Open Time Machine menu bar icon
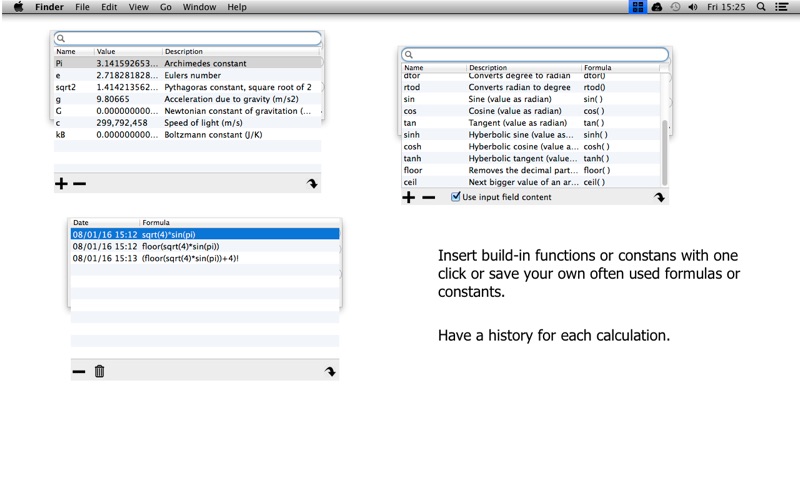The height and width of the screenshot is (500, 800). (x=675, y=7)
